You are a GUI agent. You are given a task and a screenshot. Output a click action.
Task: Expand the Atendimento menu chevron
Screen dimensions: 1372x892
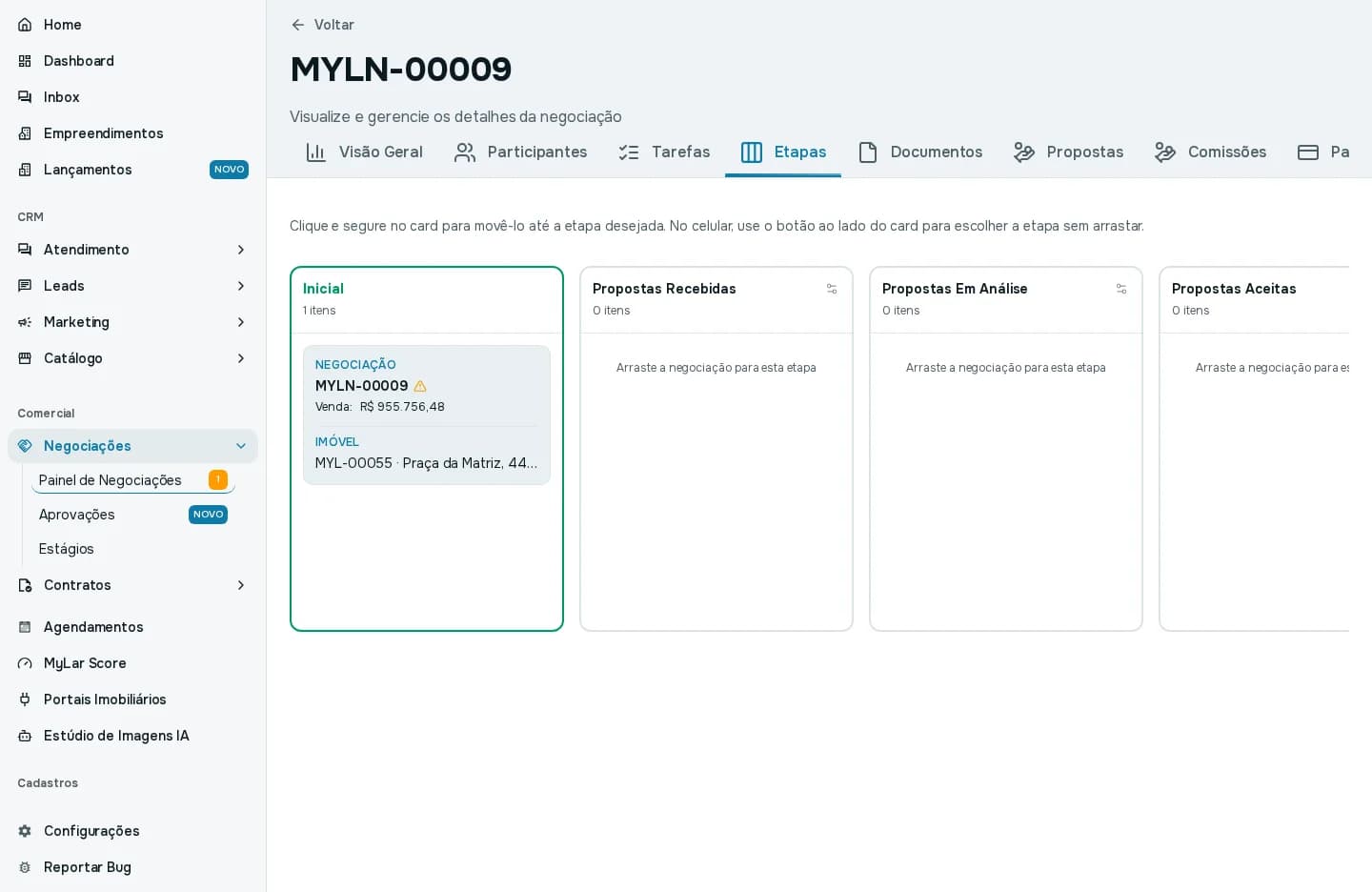[241, 250]
